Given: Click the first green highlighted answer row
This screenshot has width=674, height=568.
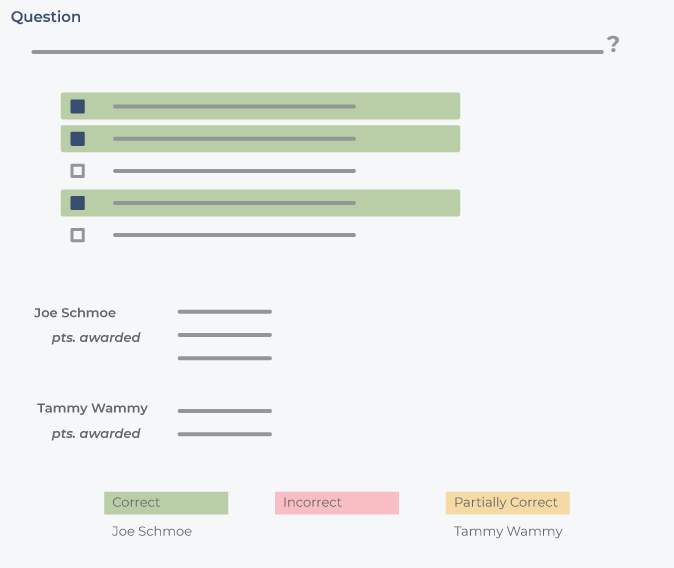Looking at the screenshot, I should 260,106.
